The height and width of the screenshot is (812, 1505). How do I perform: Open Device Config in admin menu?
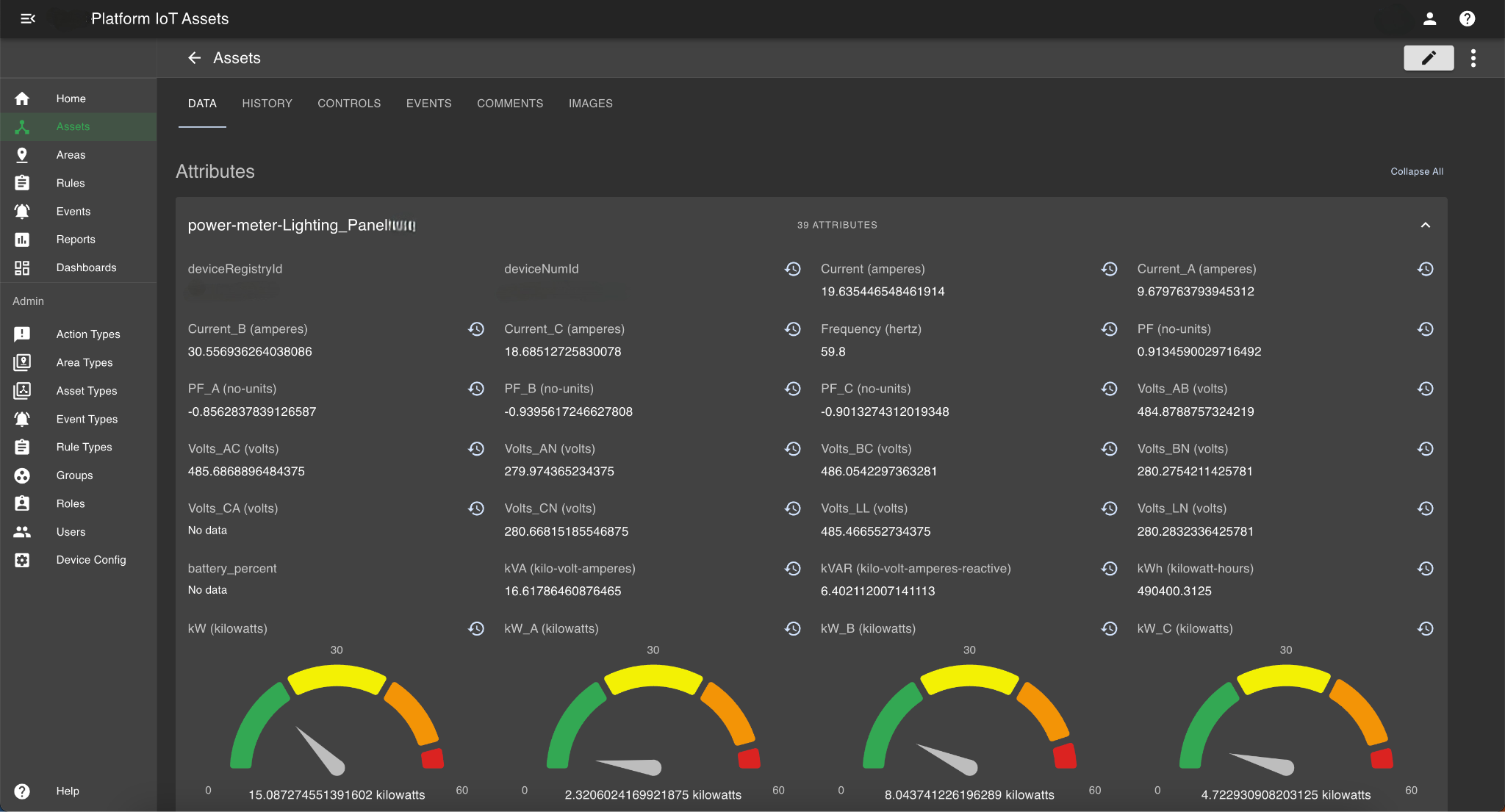point(91,560)
